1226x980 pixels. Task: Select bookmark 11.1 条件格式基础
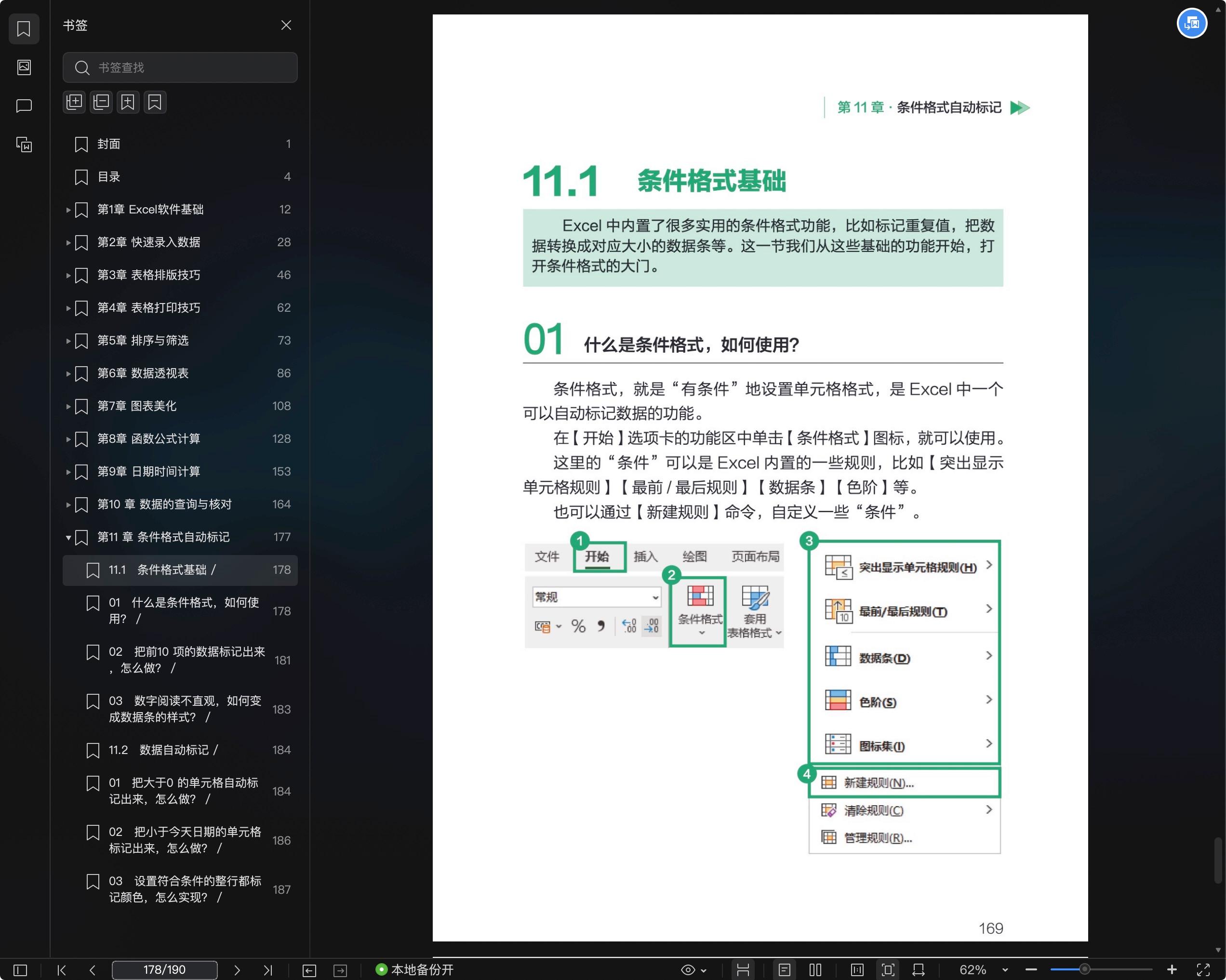click(x=180, y=569)
